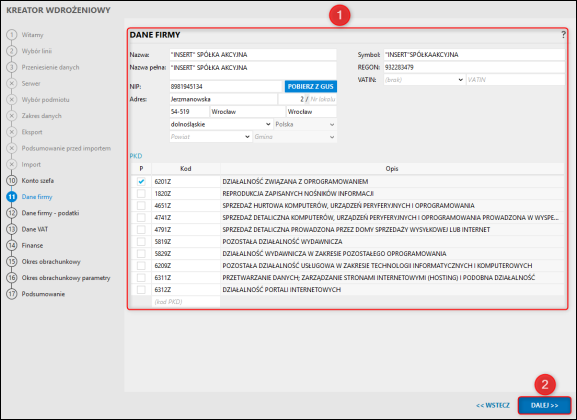The height and width of the screenshot is (420, 577).
Task: Click the NIP input field
Action: pyautogui.click(x=226, y=87)
